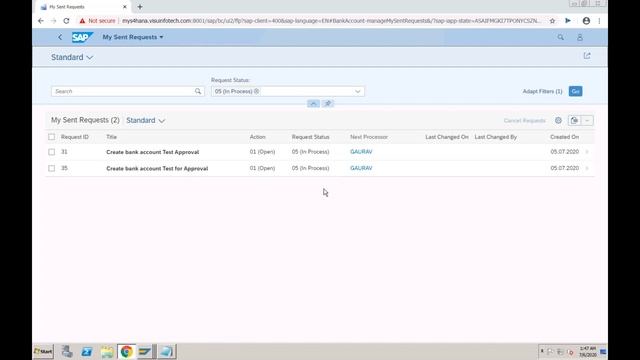Tick the checkbox for request 35
The image size is (640, 360).
pos(51,168)
